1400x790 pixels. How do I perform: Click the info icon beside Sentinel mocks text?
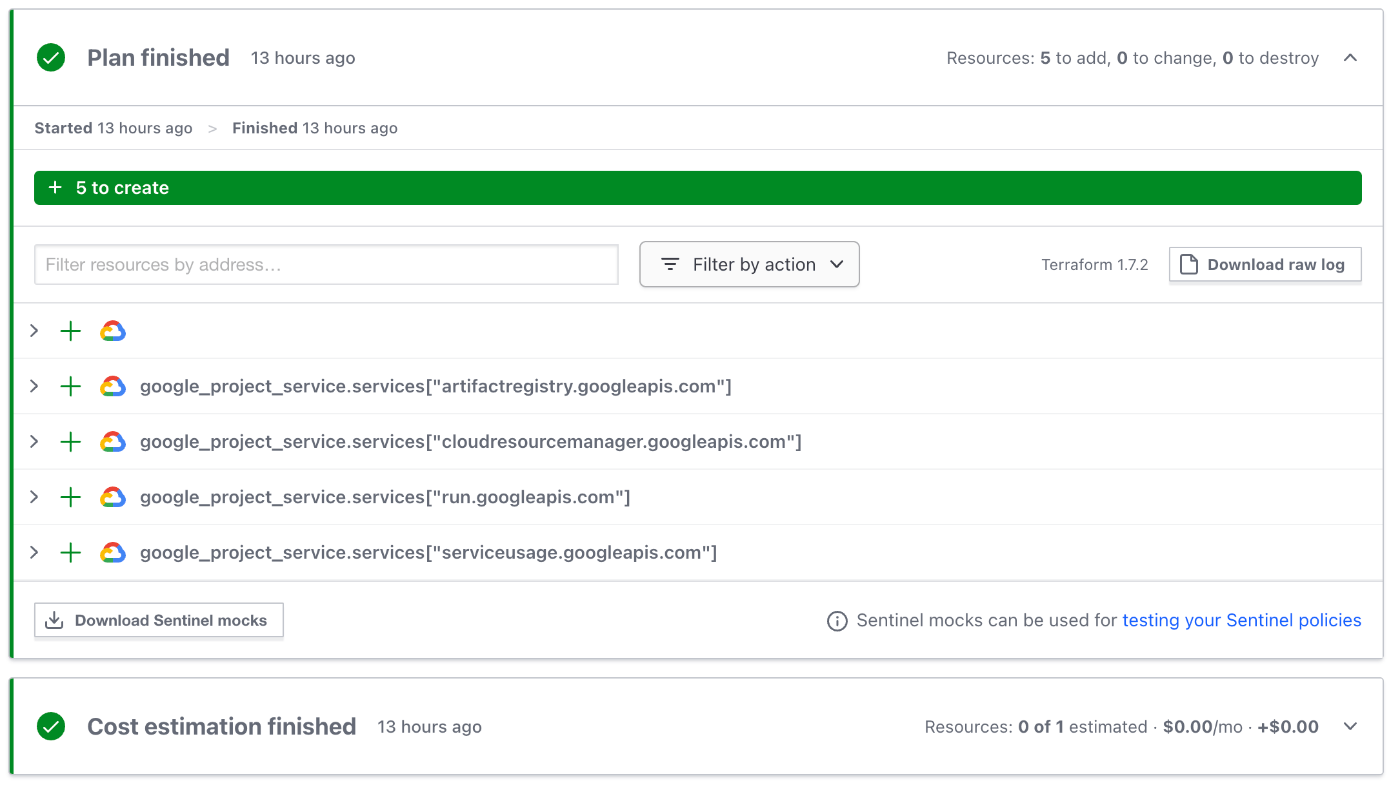tap(837, 621)
